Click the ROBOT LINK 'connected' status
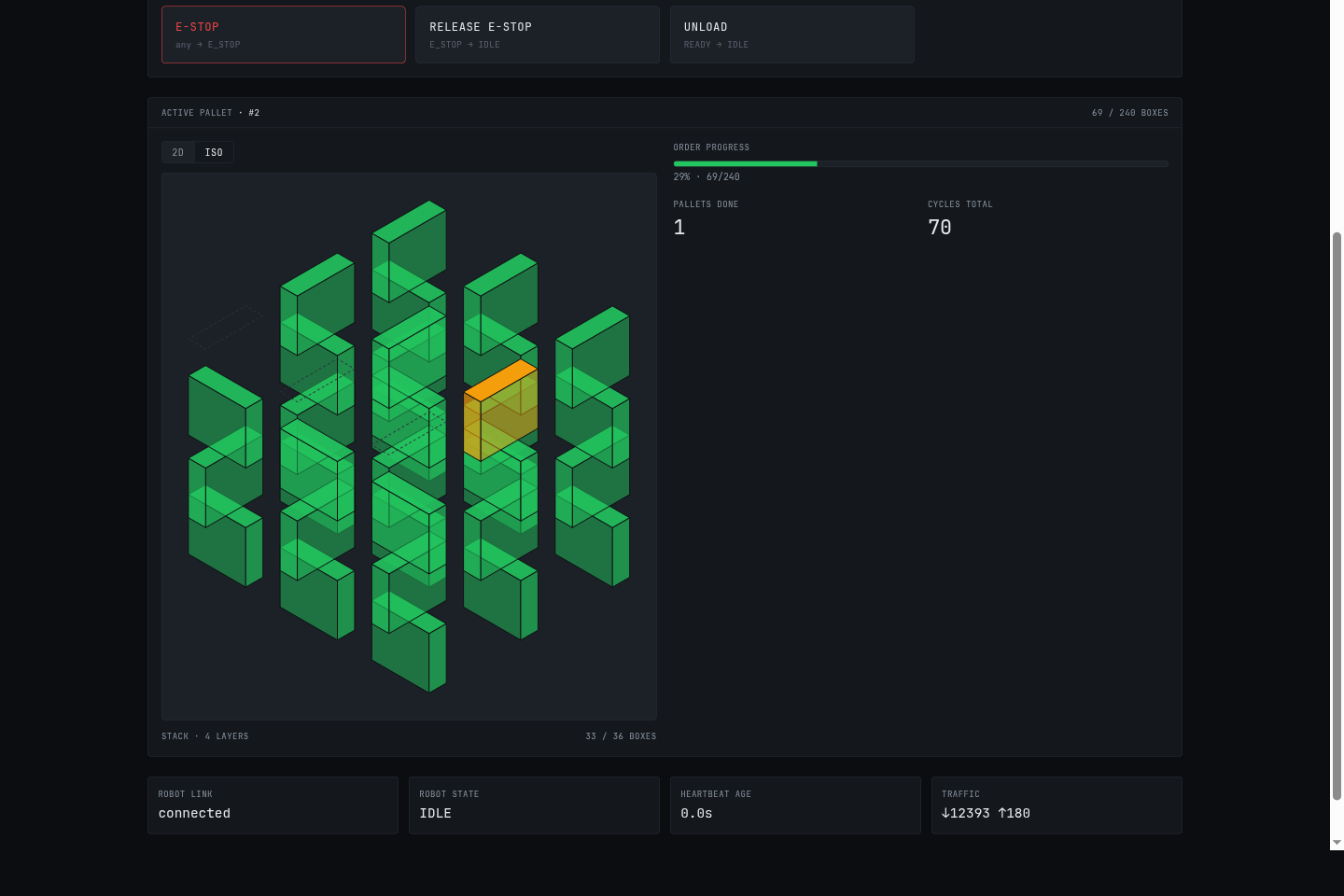Screen dimensions: 1344x896 pos(194,813)
